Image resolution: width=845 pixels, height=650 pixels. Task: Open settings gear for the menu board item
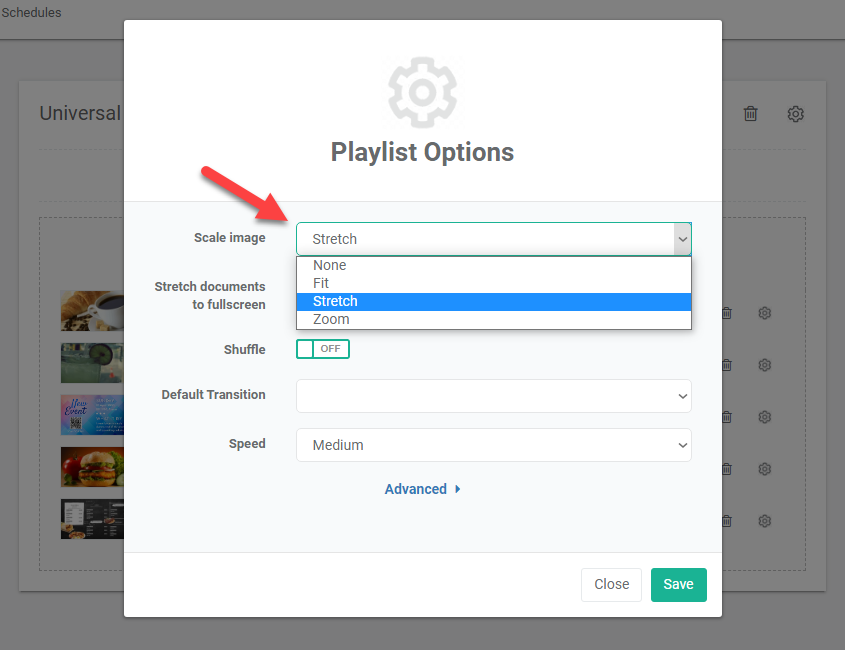pyautogui.click(x=764, y=521)
